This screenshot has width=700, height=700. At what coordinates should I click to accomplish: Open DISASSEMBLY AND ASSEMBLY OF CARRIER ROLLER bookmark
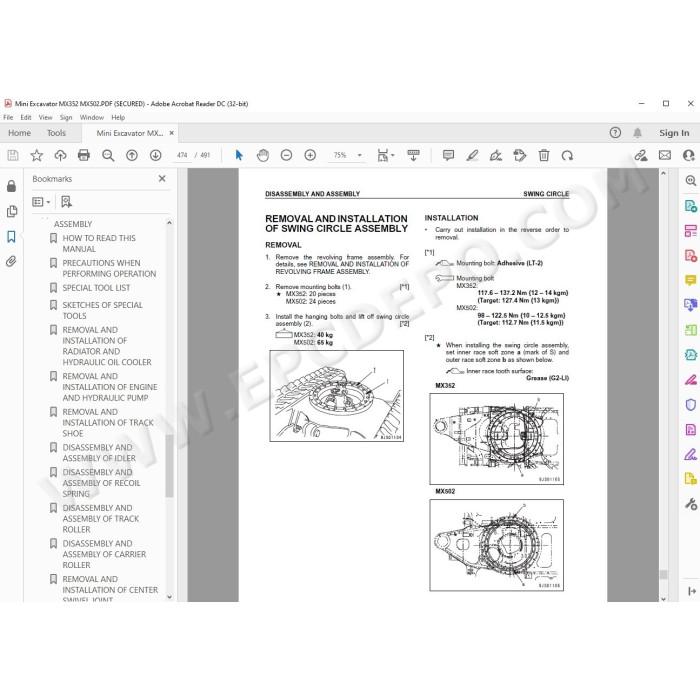[104, 554]
